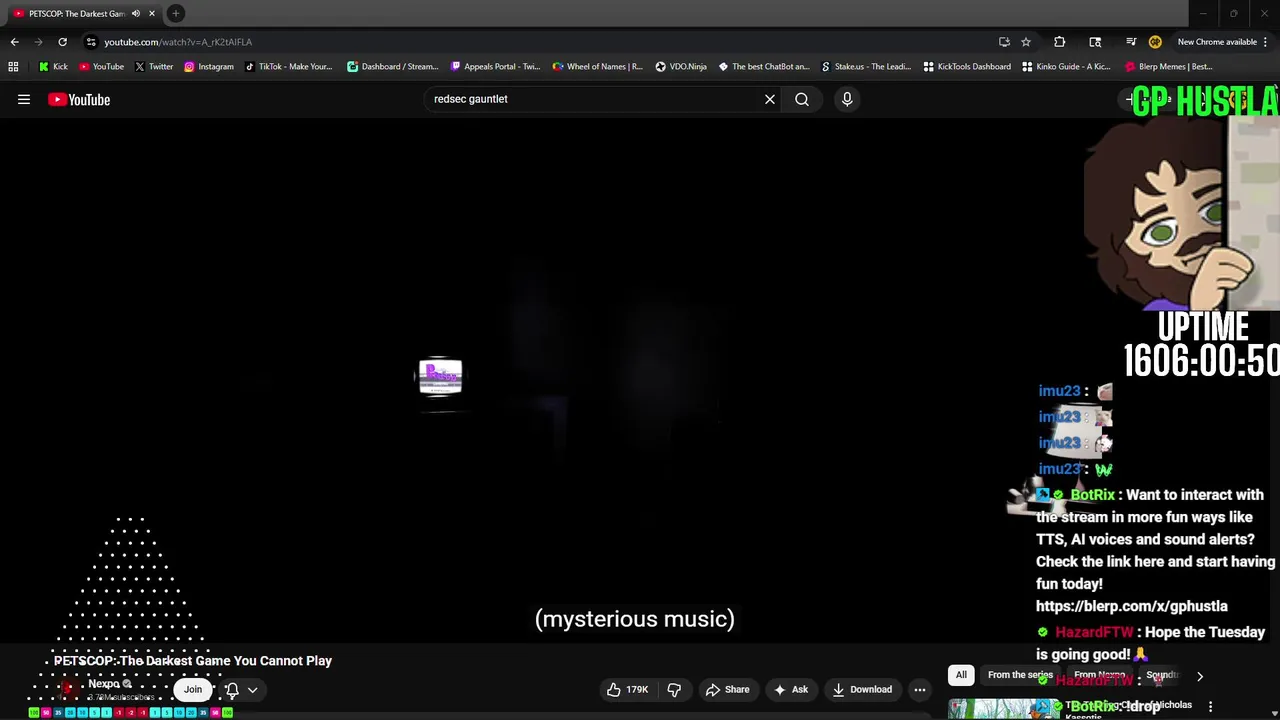Go back with the browser back arrow
1280x720 pixels.
(14, 42)
